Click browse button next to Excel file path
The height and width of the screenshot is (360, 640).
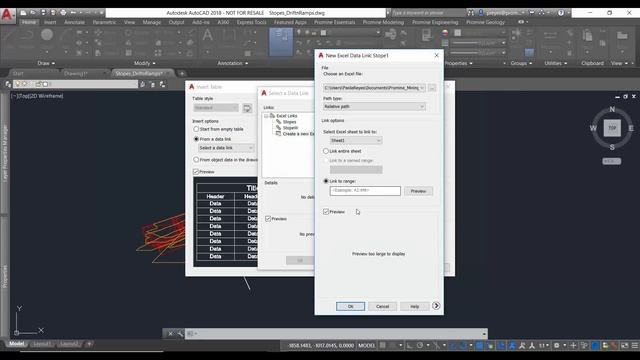click(x=432, y=88)
